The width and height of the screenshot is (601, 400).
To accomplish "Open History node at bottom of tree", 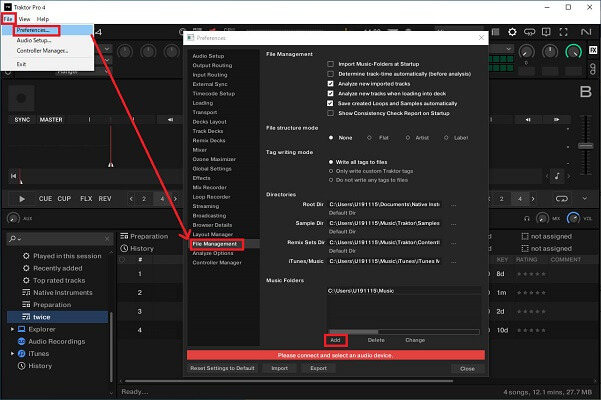I will [40, 366].
